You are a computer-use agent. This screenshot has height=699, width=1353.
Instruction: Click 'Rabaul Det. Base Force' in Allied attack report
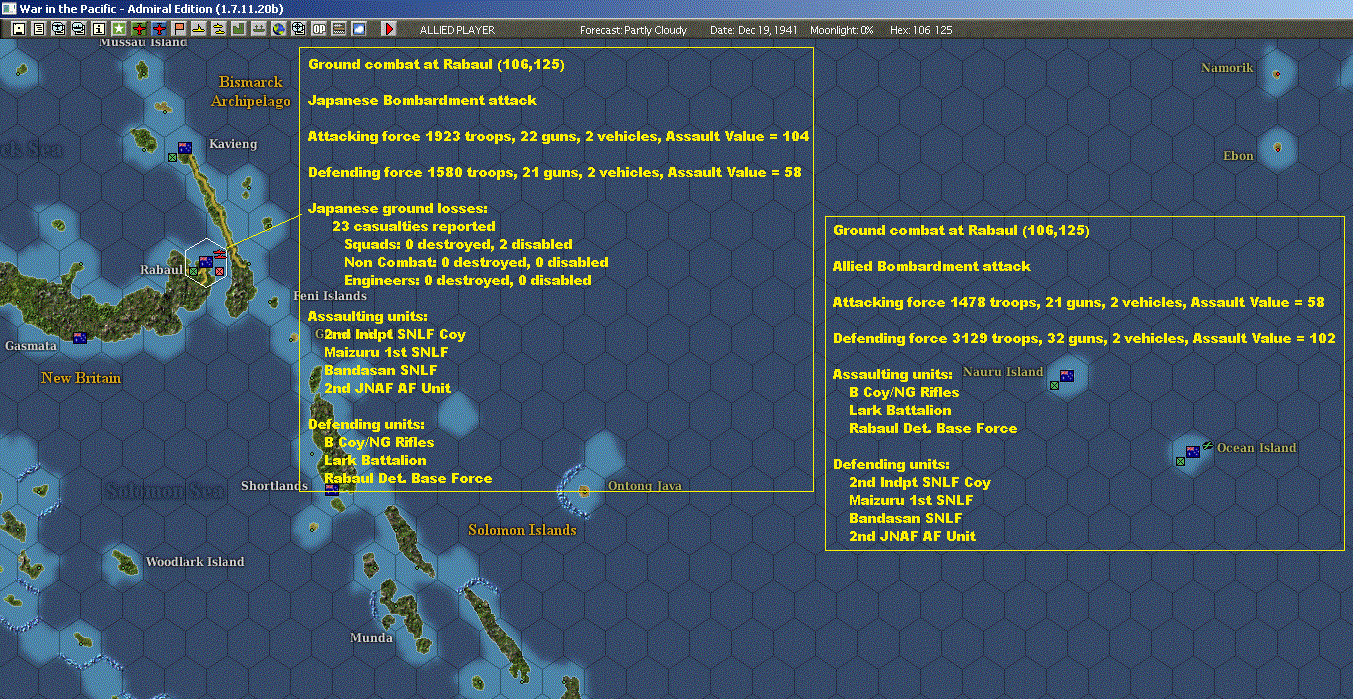point(933,428)
